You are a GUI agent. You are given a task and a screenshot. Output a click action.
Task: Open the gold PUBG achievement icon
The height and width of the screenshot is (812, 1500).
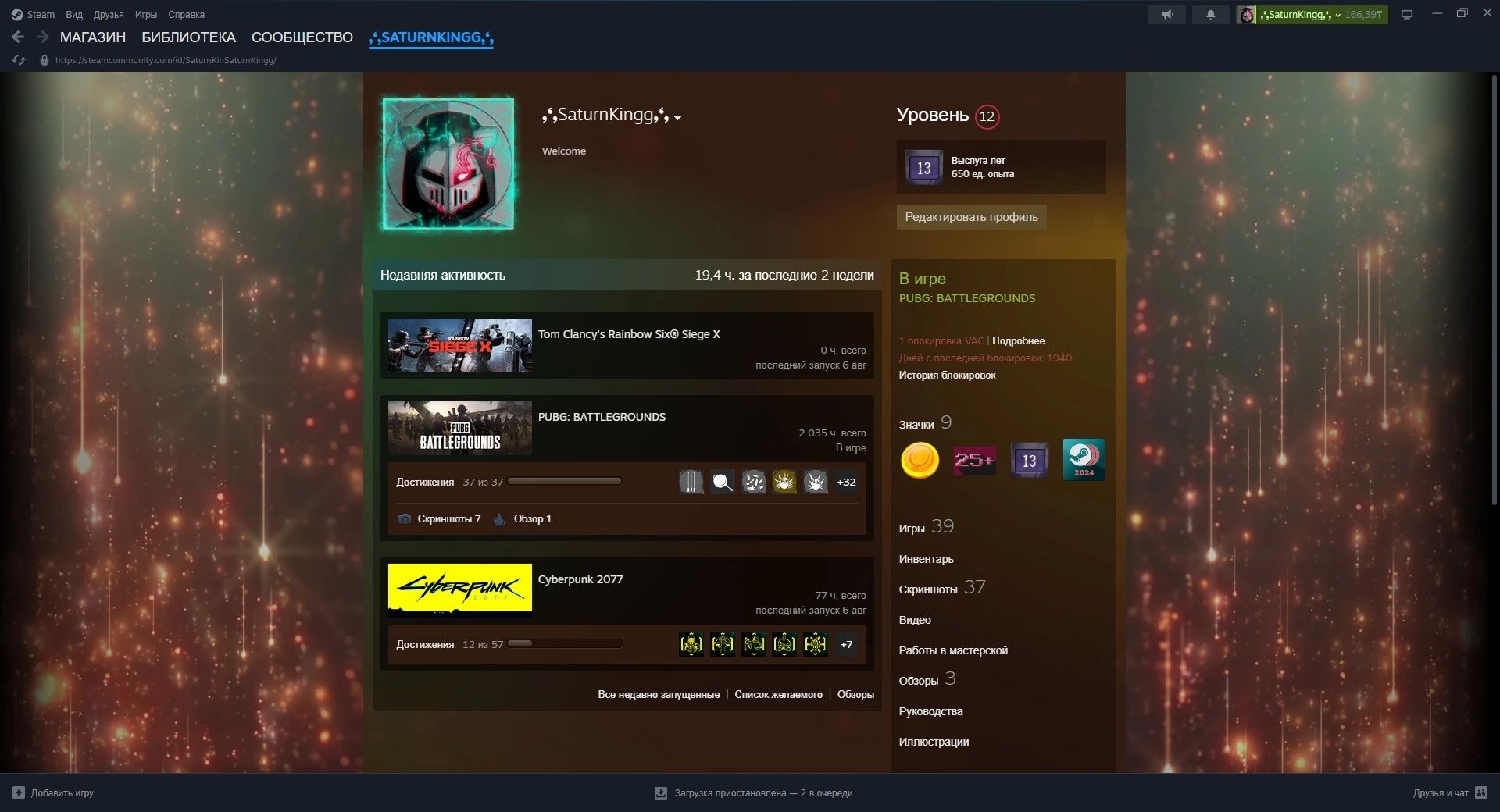pos(784,483)
